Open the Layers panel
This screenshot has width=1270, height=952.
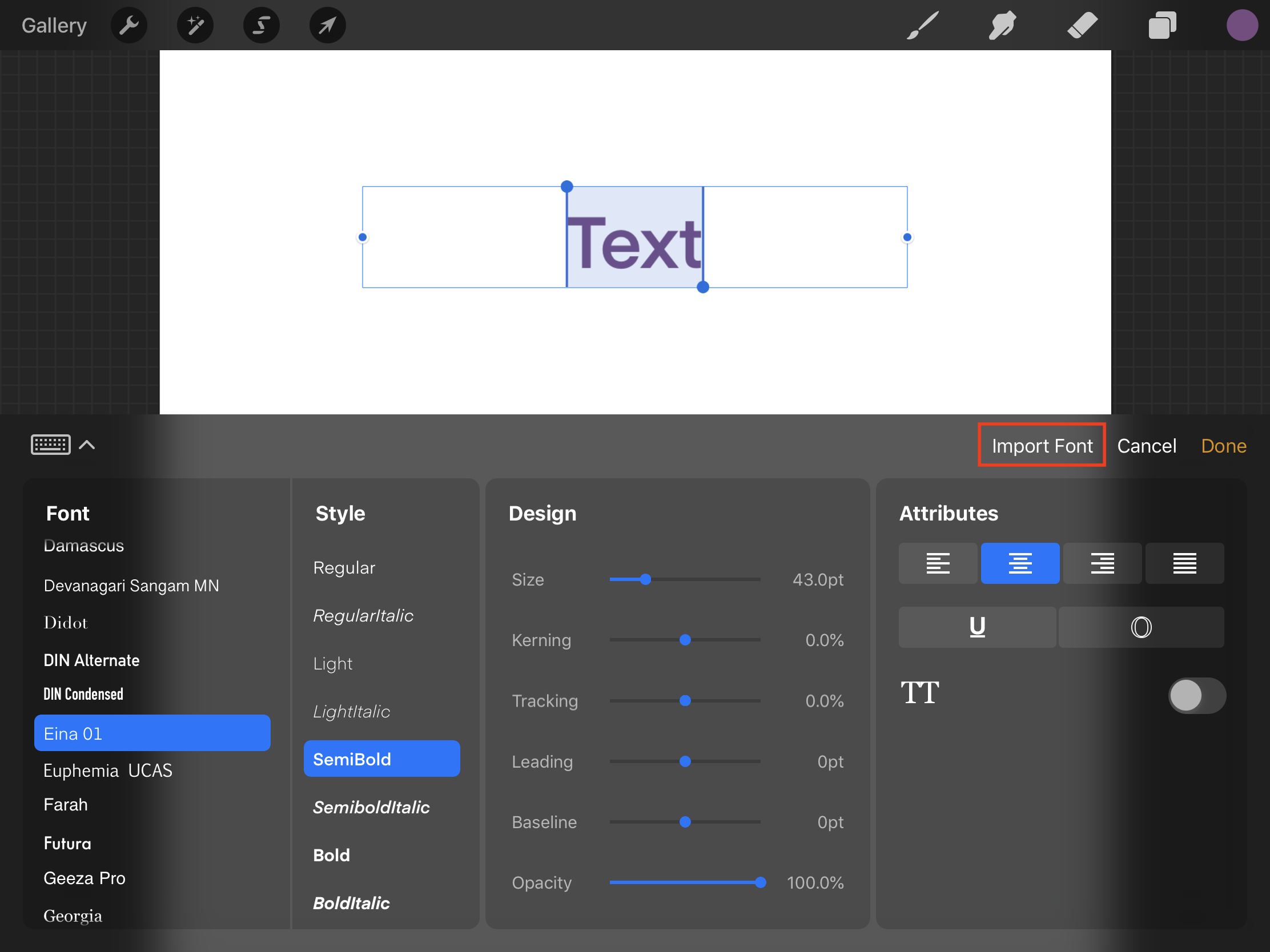[x=1162, y=25]
